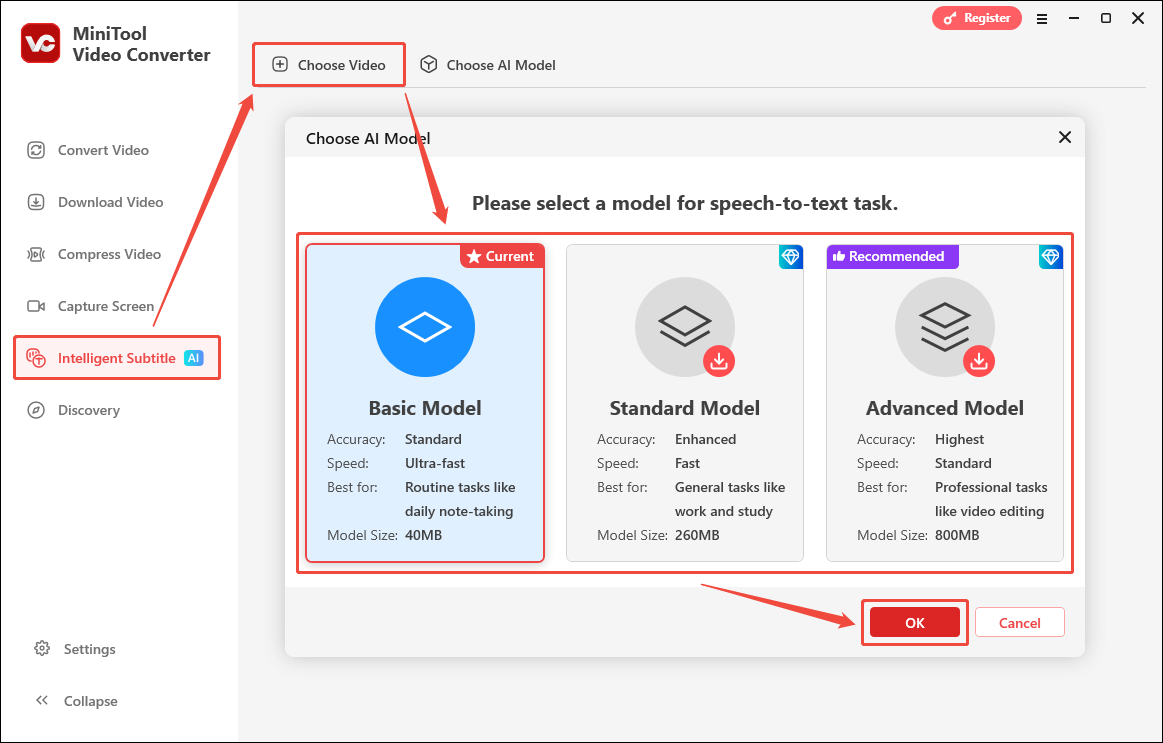Image resolution: width=1163 pixels, height=743 pixels.
Task: Close the Choose AI Model dialog
Action: tap(1064, 137)
